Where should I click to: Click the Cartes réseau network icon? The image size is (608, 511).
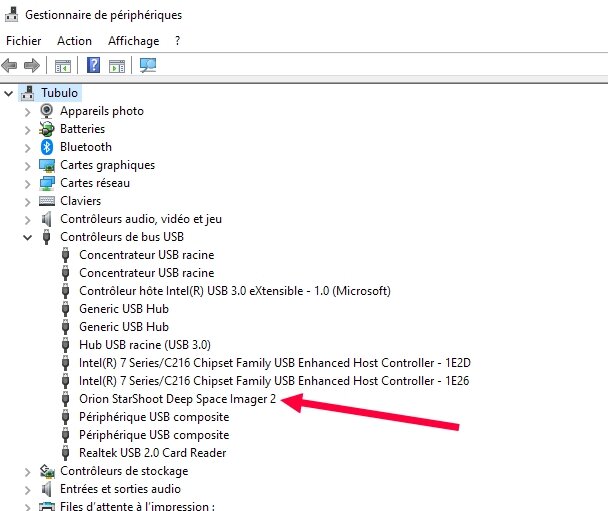[x=47, y=183]
